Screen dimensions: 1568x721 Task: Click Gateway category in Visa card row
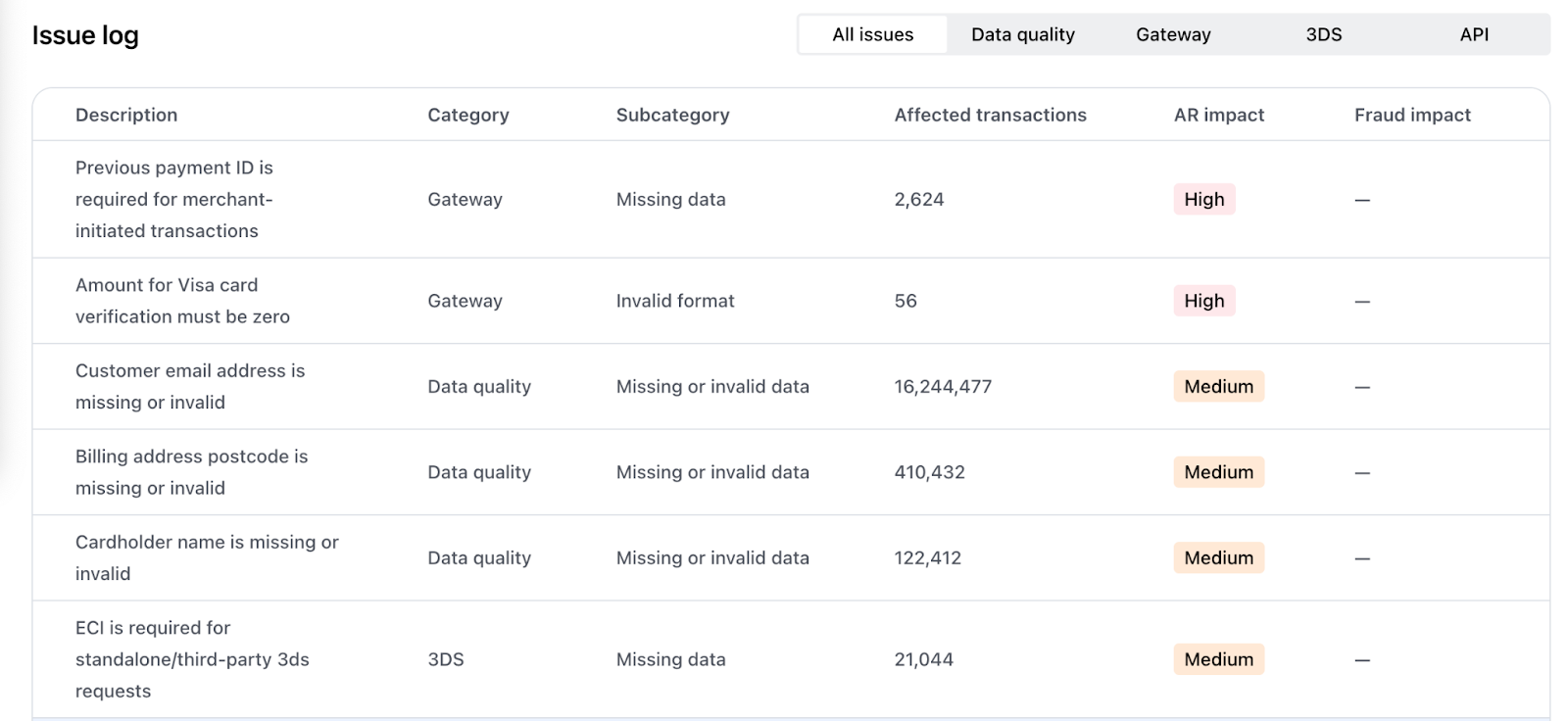pos(465,301)
